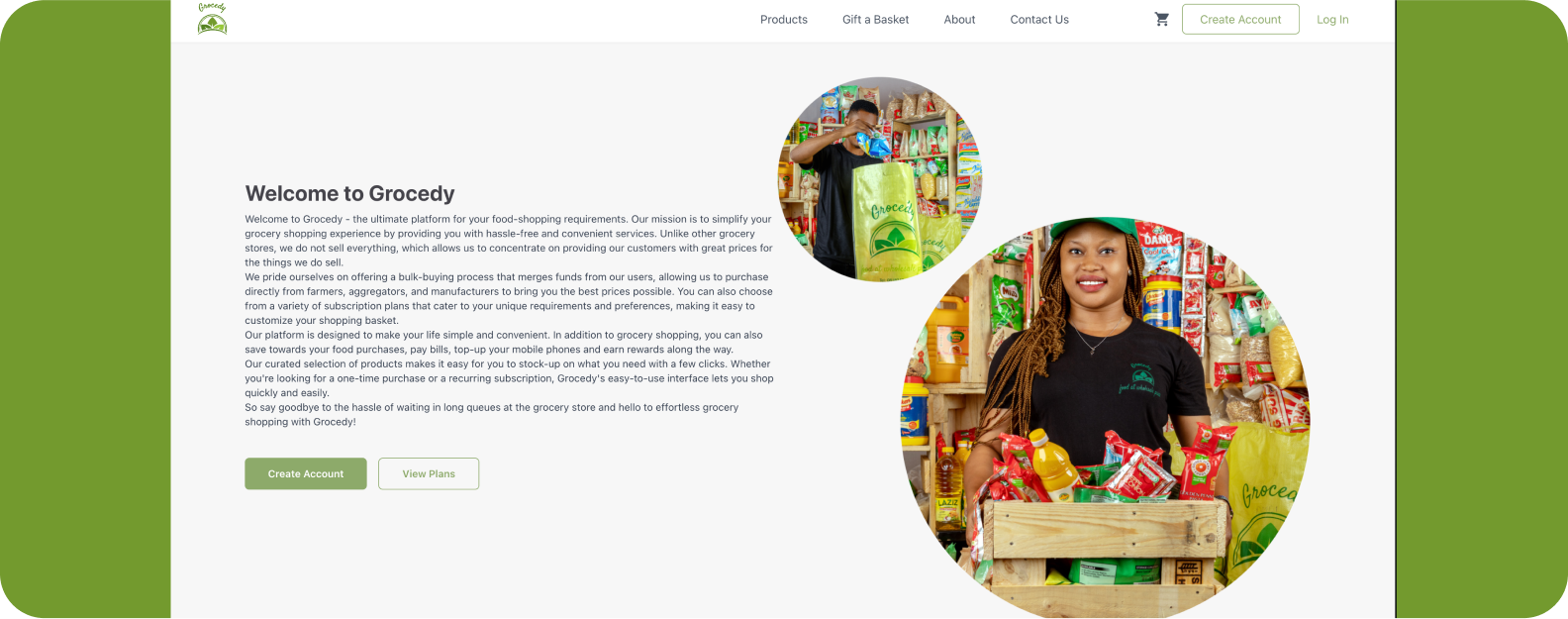Screen dimensions: 1568x619
Task: Click the Grocedy logo in the header
Action: click(212, 19)
